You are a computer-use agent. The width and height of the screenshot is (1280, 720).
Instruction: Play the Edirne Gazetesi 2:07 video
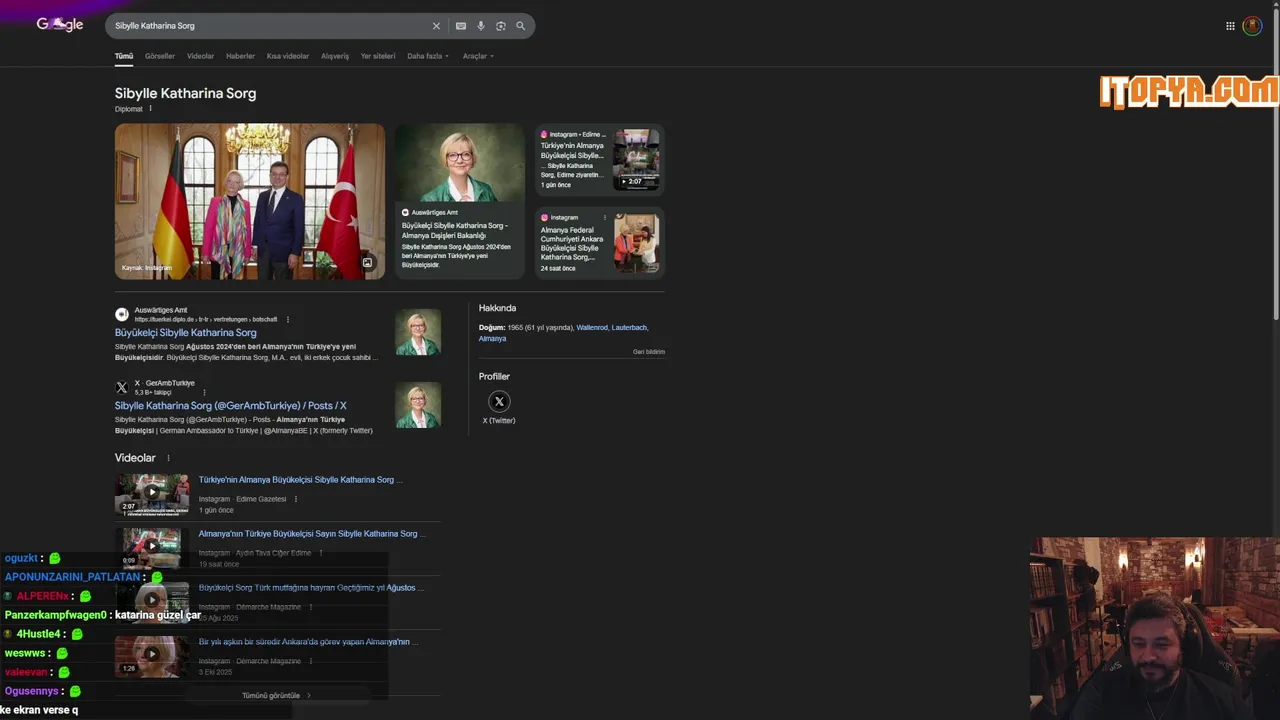tap(152, 492)
